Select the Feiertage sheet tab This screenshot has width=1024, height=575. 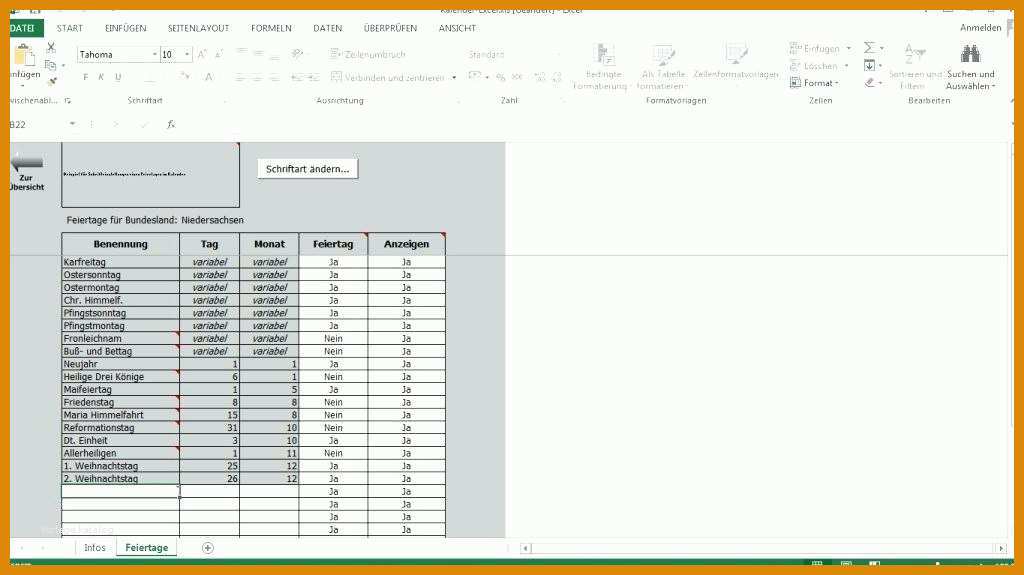click(146, 548)
